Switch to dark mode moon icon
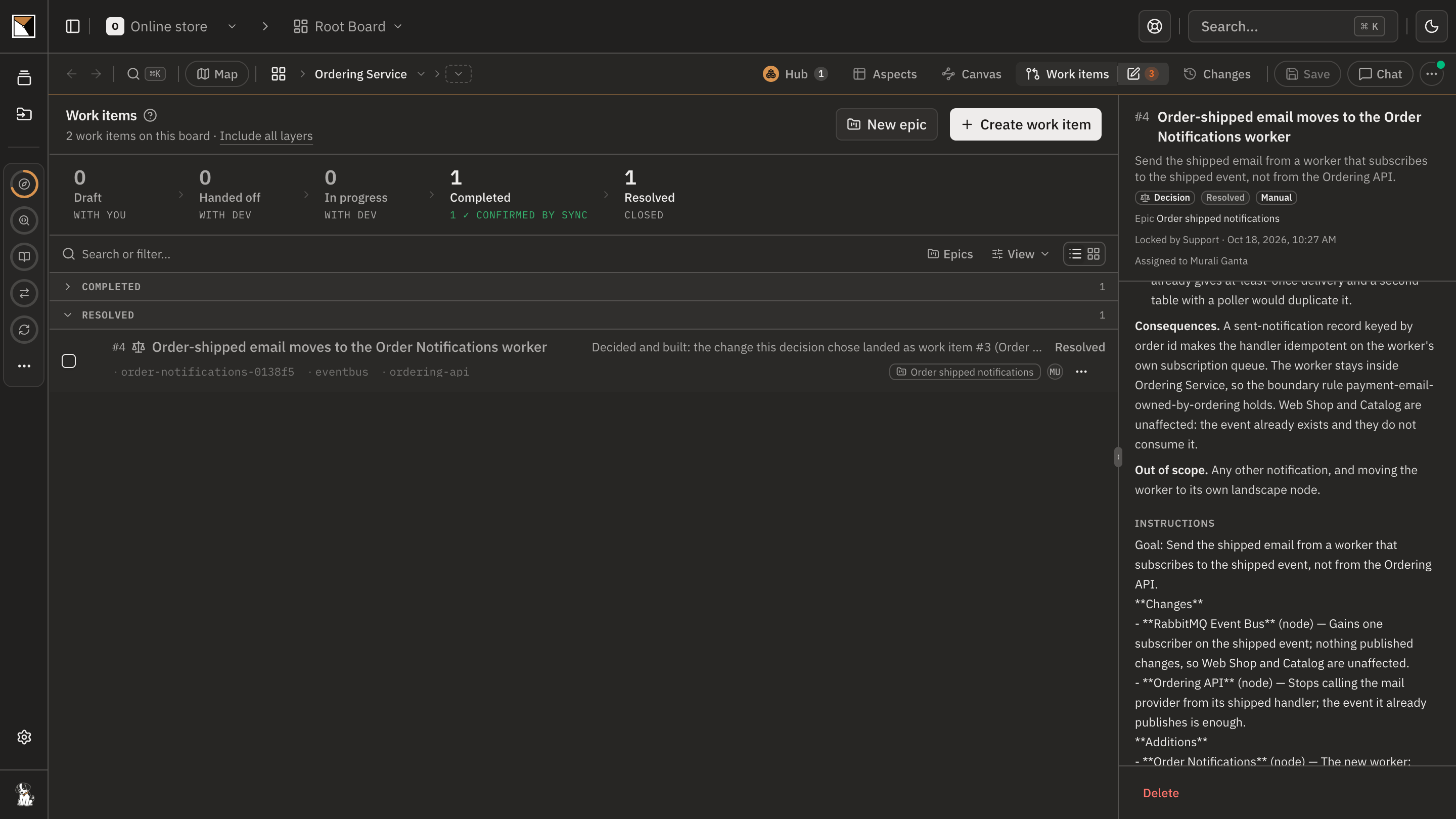The height and width of the screenshot is (819, 1456). pos(1431,27)
